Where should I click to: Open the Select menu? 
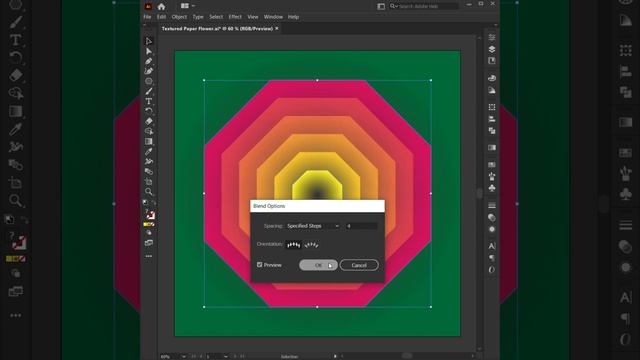click(216, 17)
